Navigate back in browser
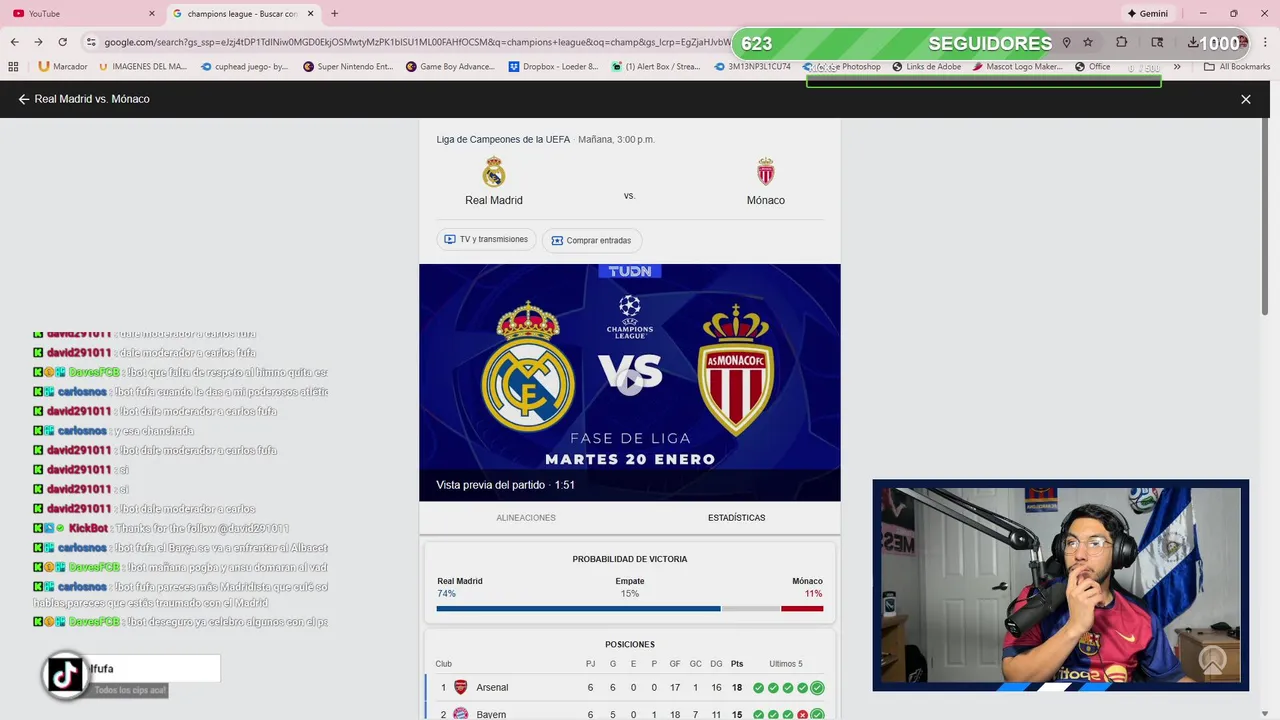1280x720 pixels. (x=14, y=42)
